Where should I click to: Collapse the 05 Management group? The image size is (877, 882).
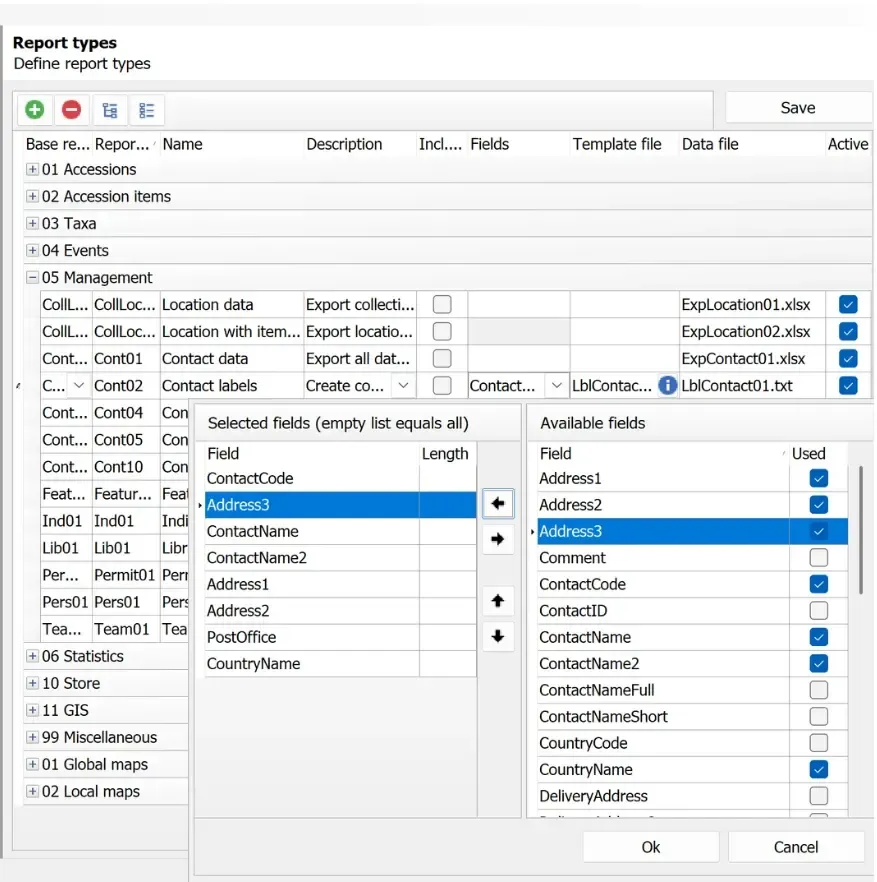pyautogui.click(x=33, y=277)
